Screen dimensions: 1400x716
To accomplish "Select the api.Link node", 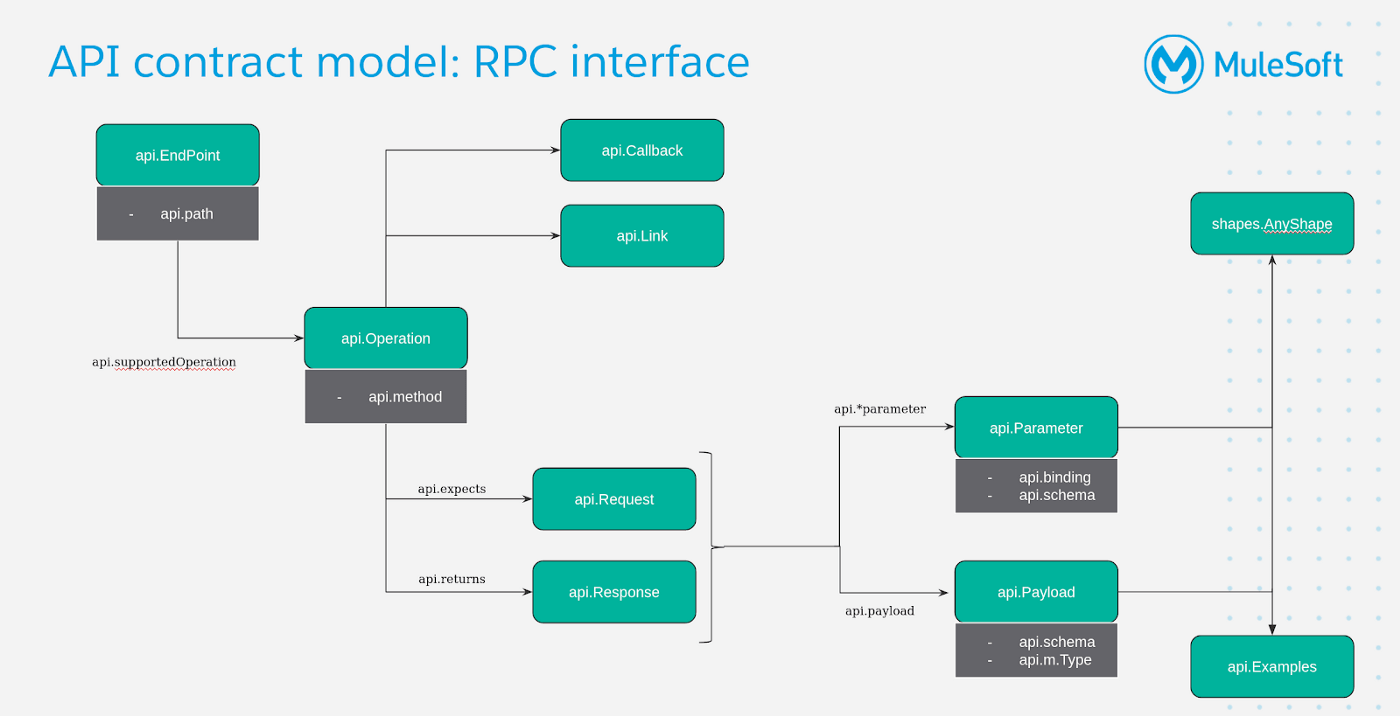I will [642, 236].
